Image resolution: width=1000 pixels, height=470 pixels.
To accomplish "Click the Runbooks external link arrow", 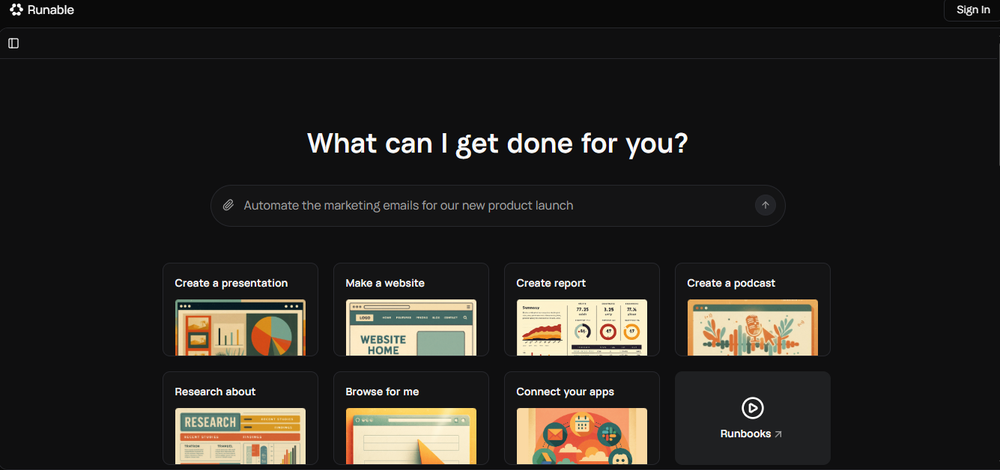I will click(x=777, y=434).
